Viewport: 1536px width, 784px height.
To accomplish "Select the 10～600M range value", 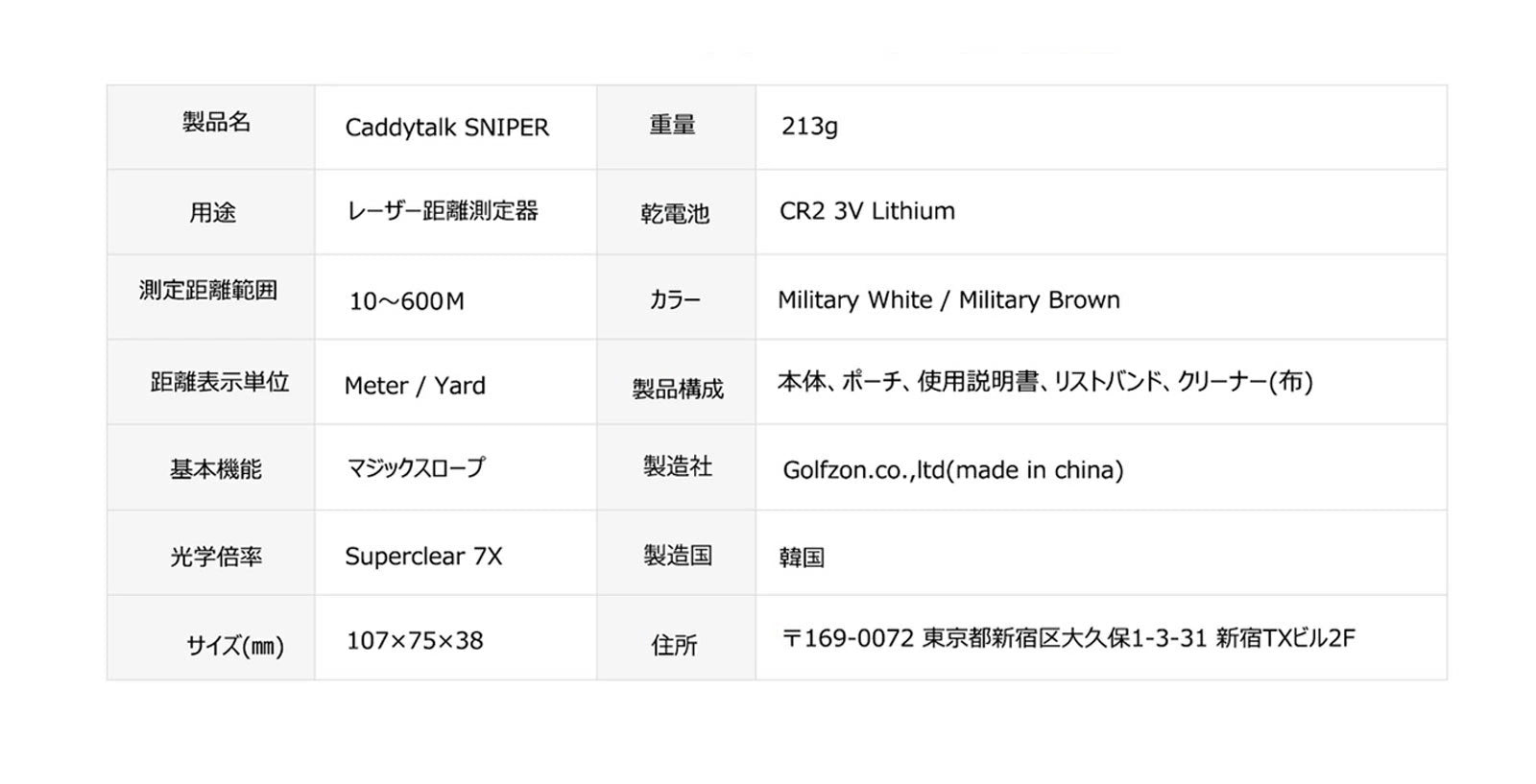I will click(406, 301).
